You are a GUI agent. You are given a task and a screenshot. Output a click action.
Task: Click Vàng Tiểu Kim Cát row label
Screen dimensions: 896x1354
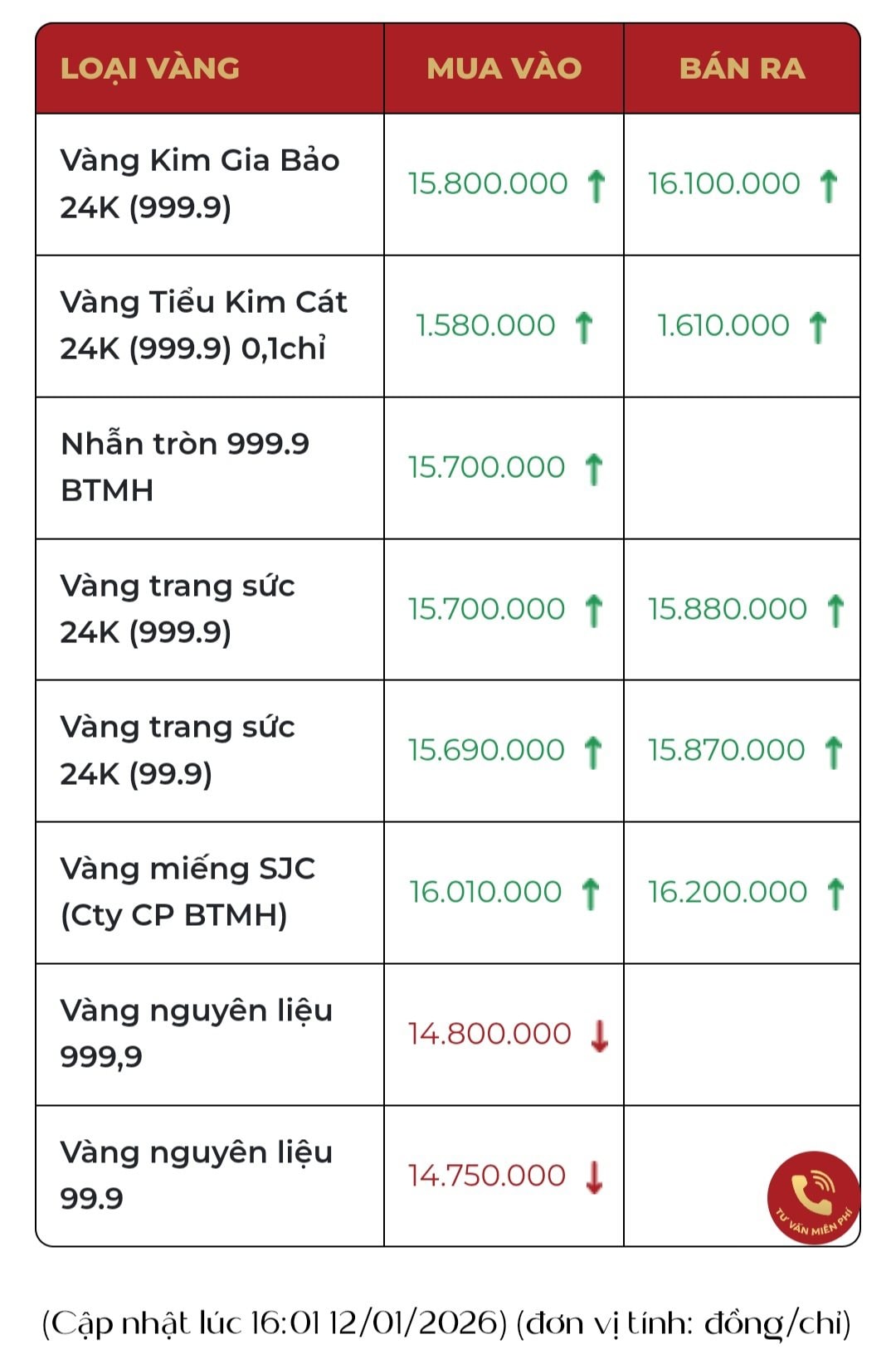pos(203,325)
